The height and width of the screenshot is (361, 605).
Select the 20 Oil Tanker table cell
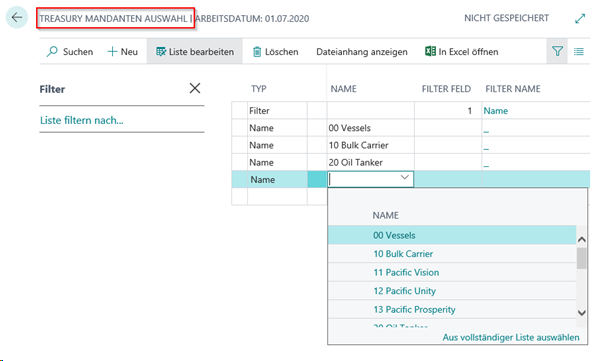tap(370, 162)
